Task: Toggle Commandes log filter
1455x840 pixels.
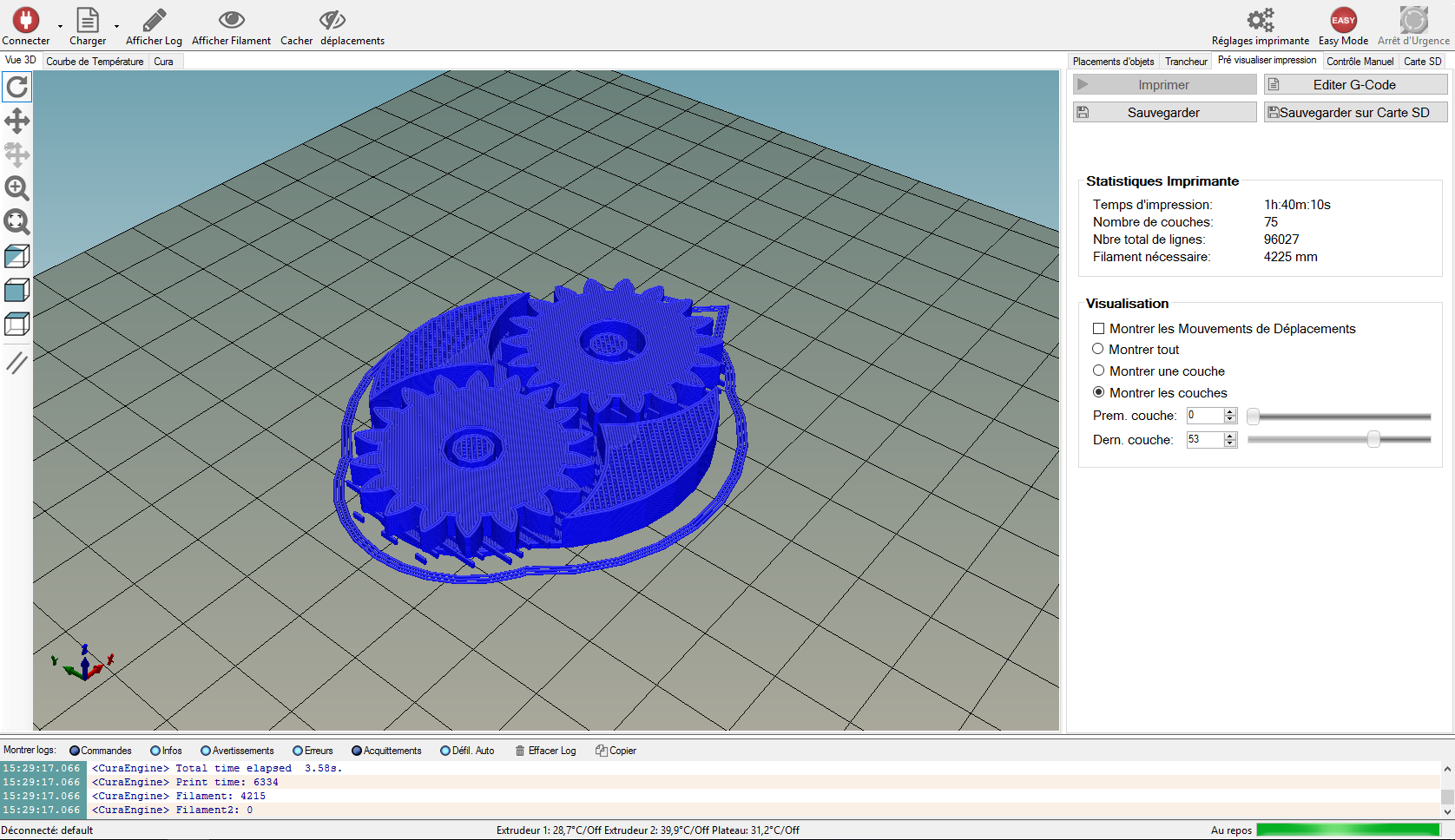Action: coord(100,751)
